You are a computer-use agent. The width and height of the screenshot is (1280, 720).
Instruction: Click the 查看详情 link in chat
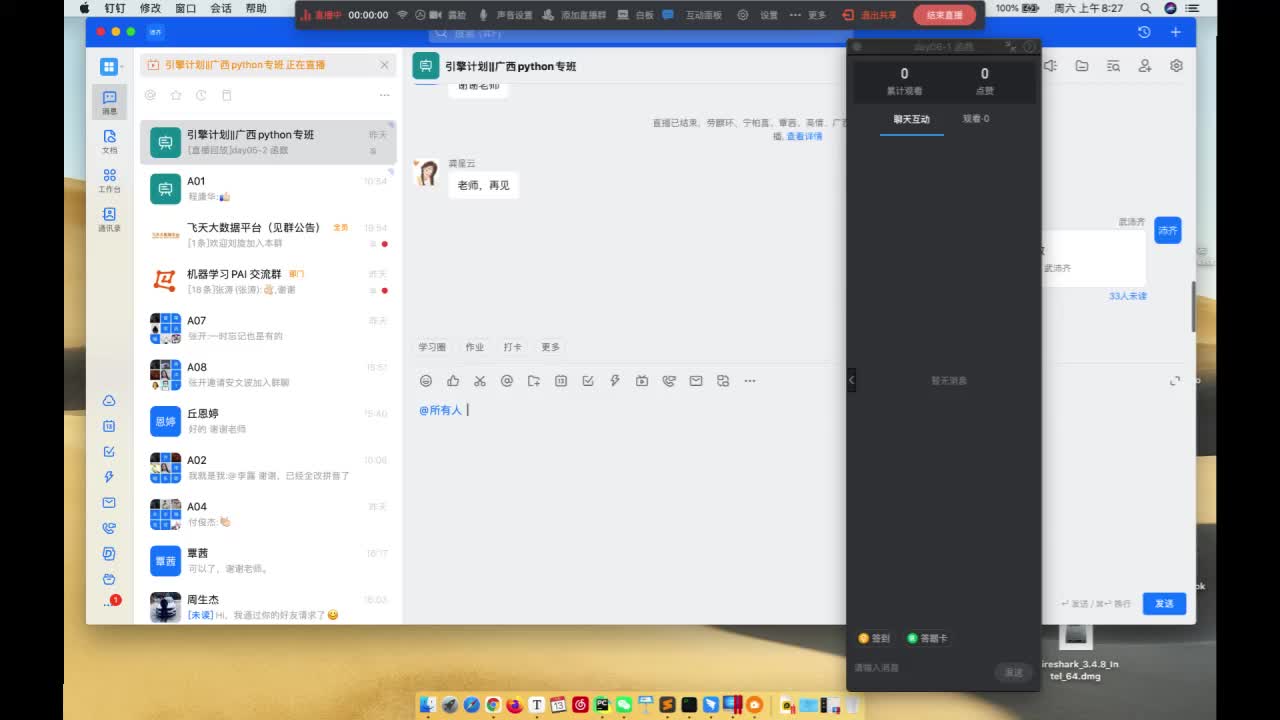click(804, 136)
